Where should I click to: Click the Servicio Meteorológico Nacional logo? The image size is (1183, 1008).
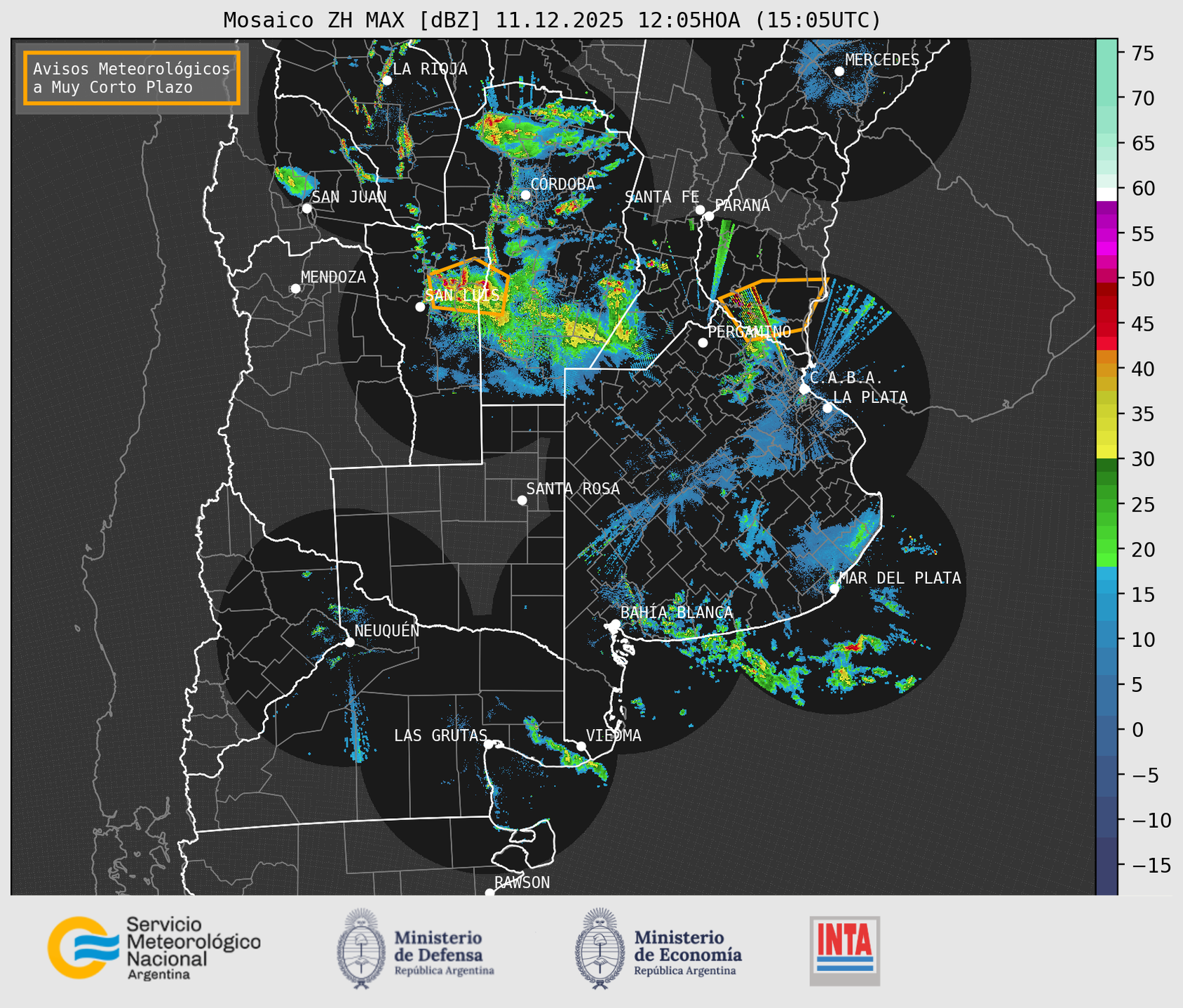(x=154, y=948)
